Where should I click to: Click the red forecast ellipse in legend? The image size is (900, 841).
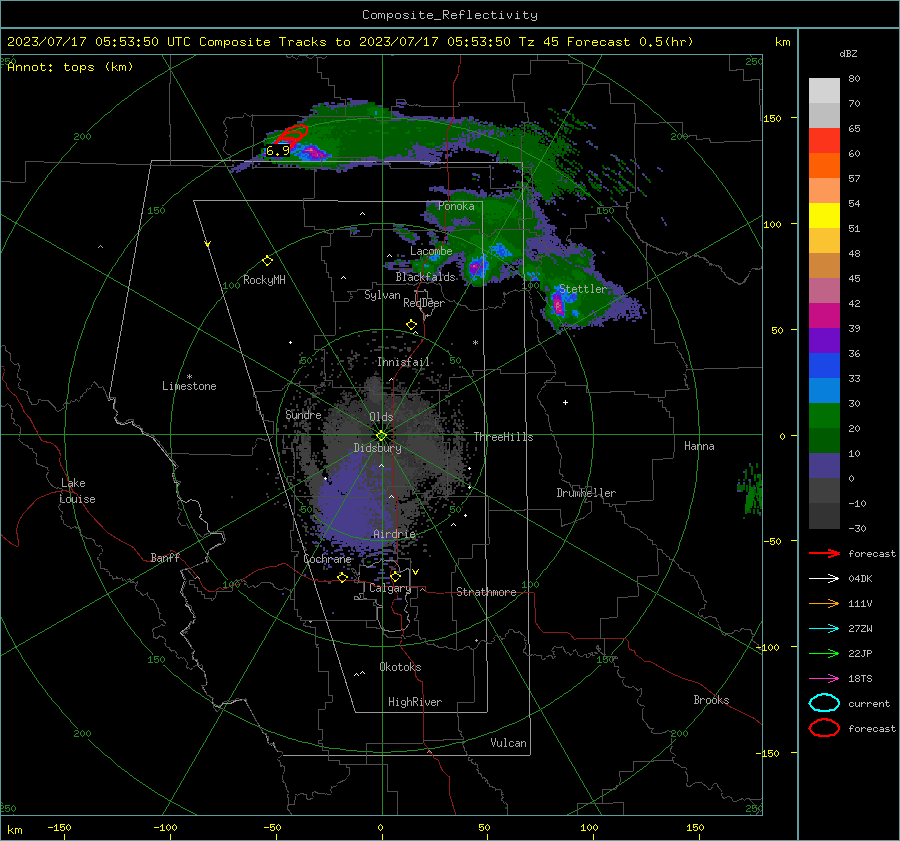824,728
